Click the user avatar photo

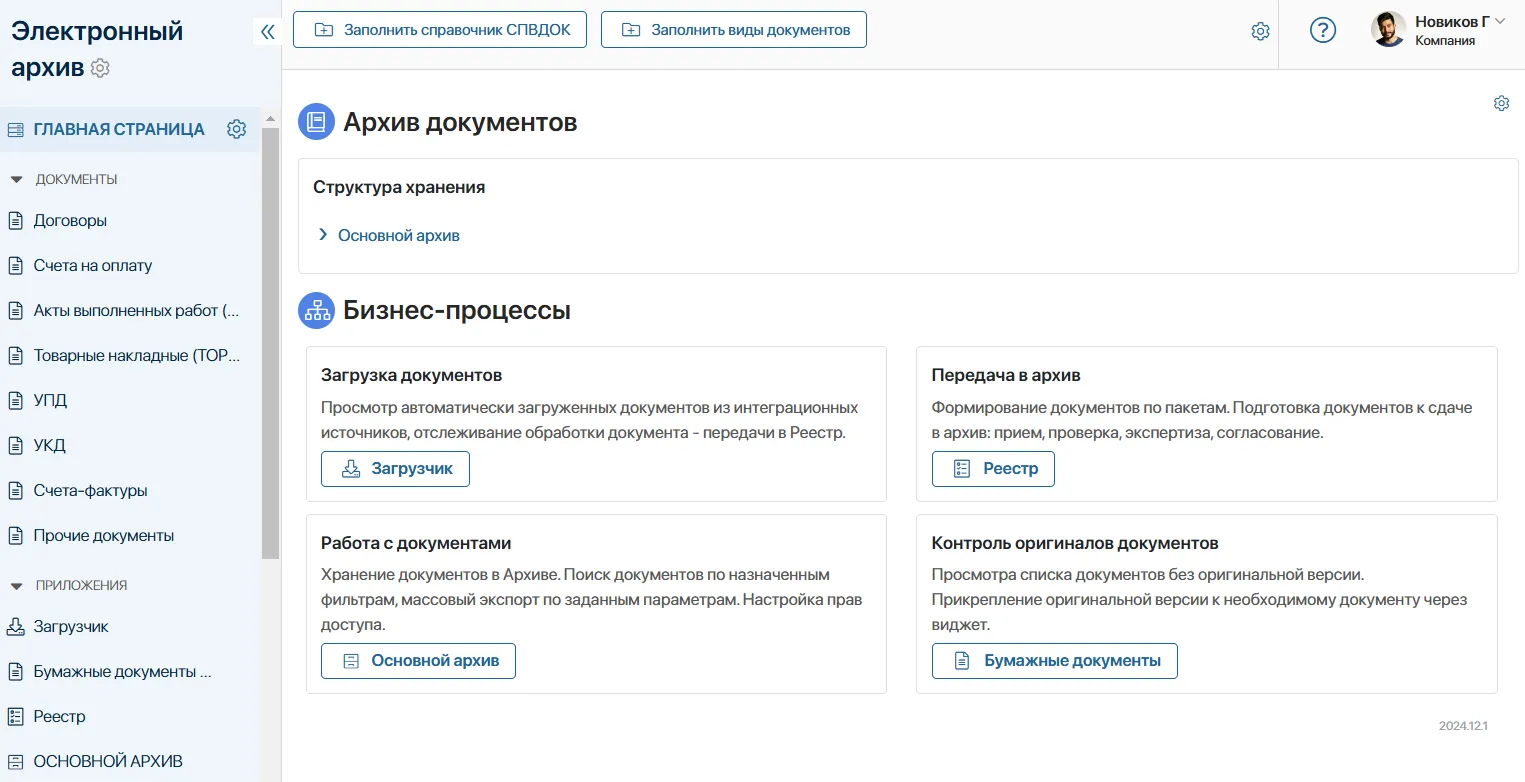tap(1388, 29)
